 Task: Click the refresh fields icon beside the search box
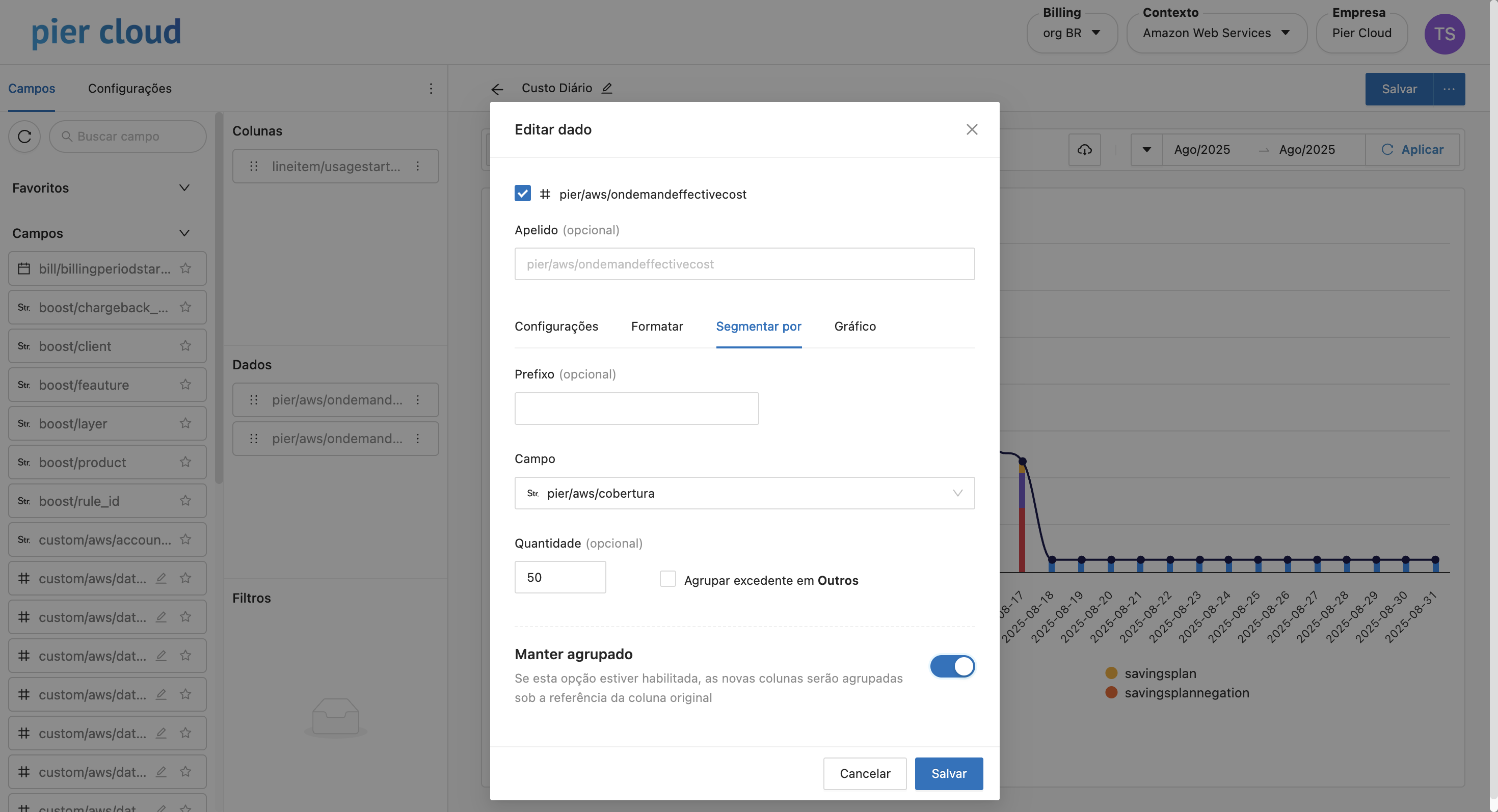24,136
